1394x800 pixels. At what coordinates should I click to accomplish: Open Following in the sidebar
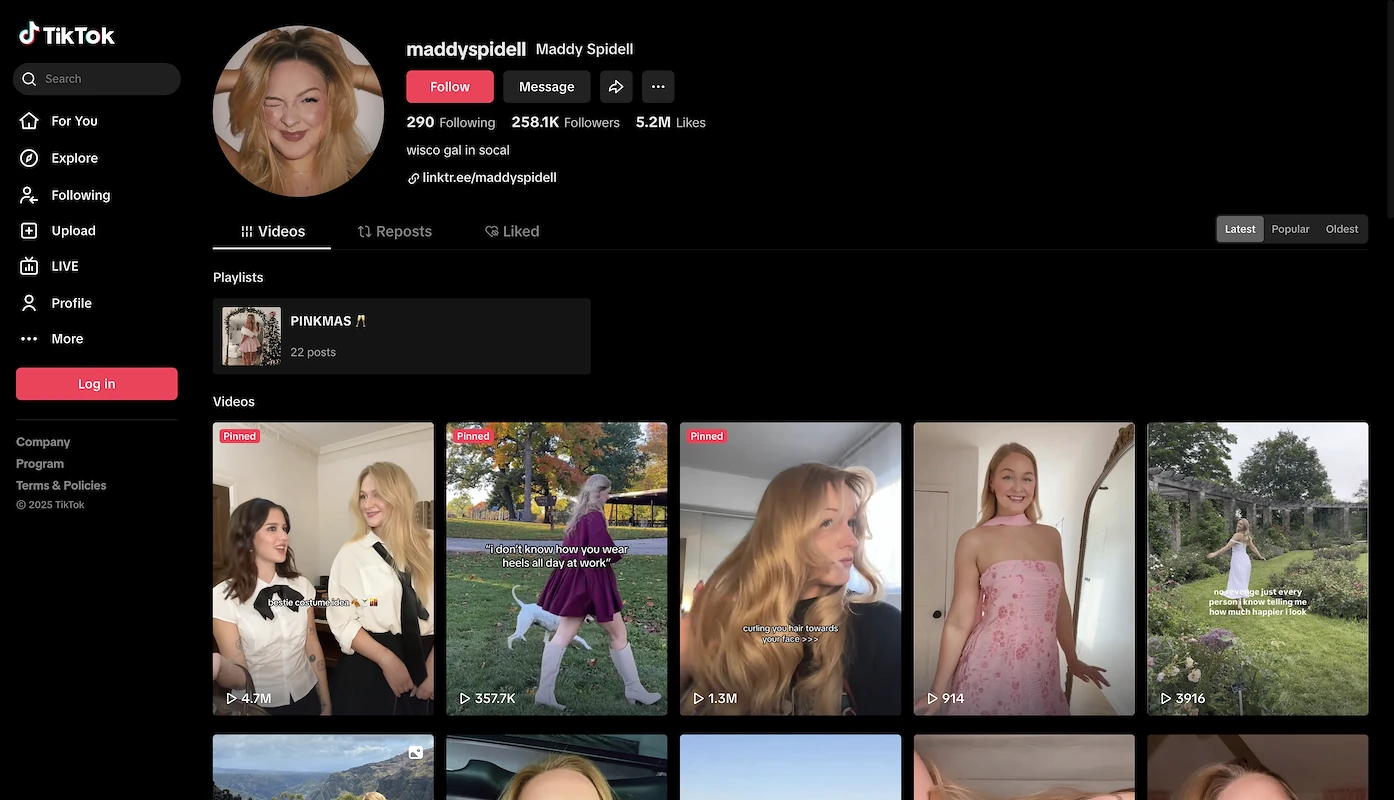tap(80, 195)
